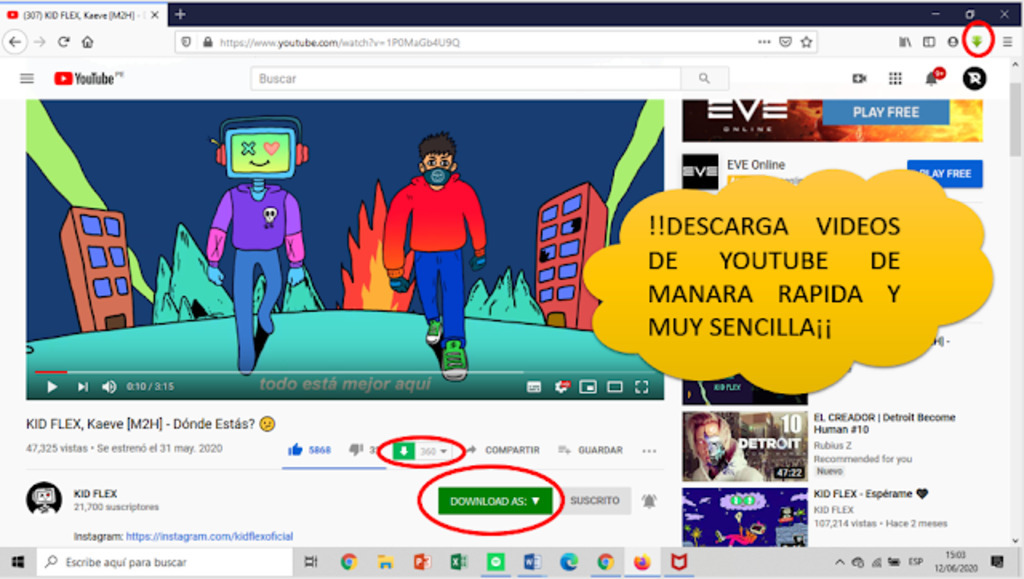Open the Detroit Become Human video thumbnail
1024x579 pixels.
[731, 446]
